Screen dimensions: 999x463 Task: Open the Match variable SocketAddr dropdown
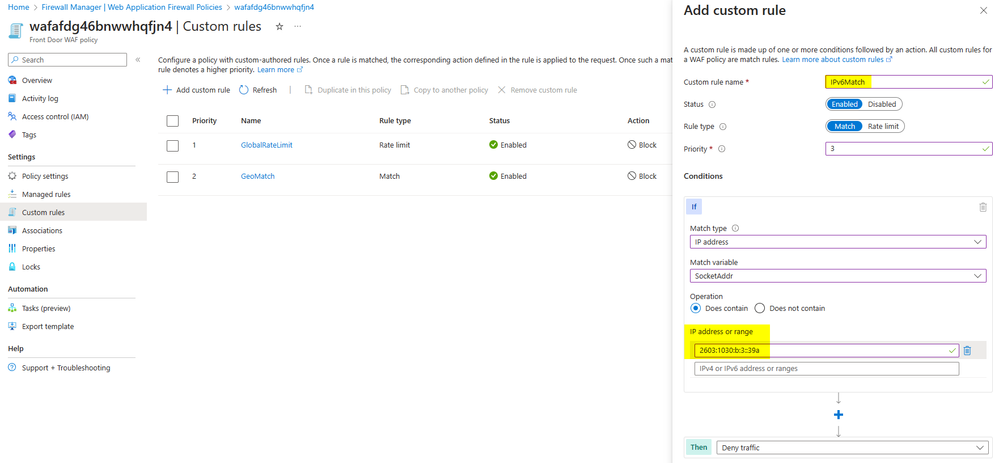pos(838,276)
